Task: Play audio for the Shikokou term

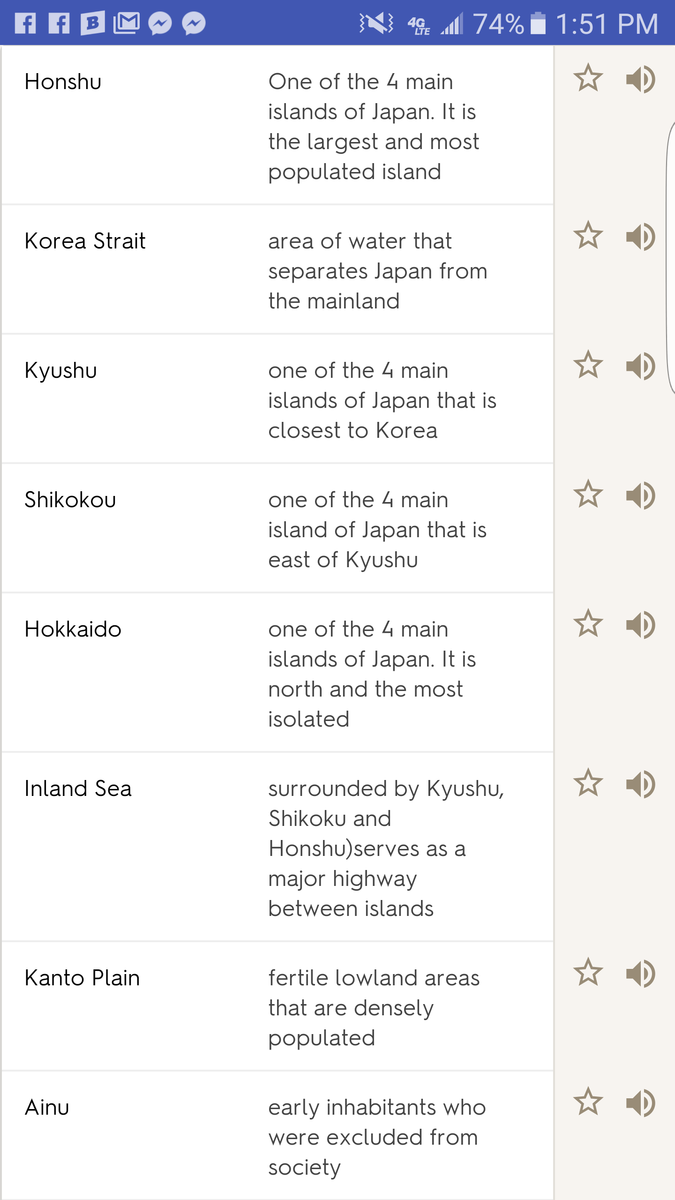Action: point(640,495)
